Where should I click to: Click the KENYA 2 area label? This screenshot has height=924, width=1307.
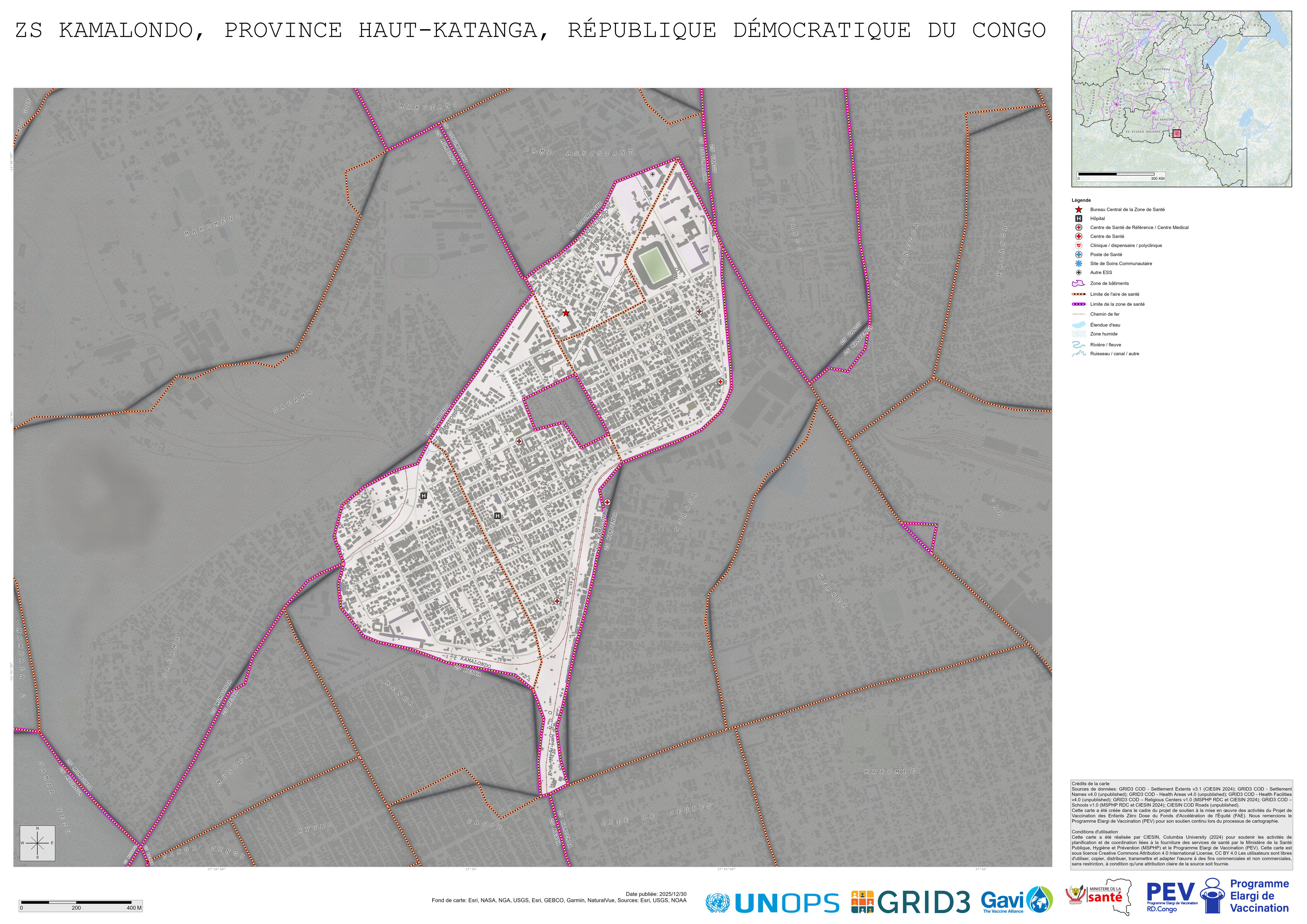[x=406, y=700]
